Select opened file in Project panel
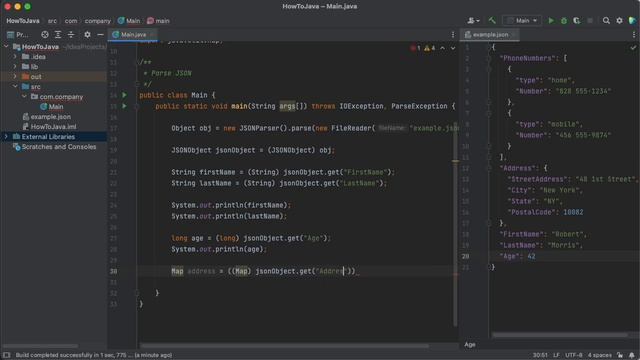Viewport: 640px width, 360px height. point(45,35)
